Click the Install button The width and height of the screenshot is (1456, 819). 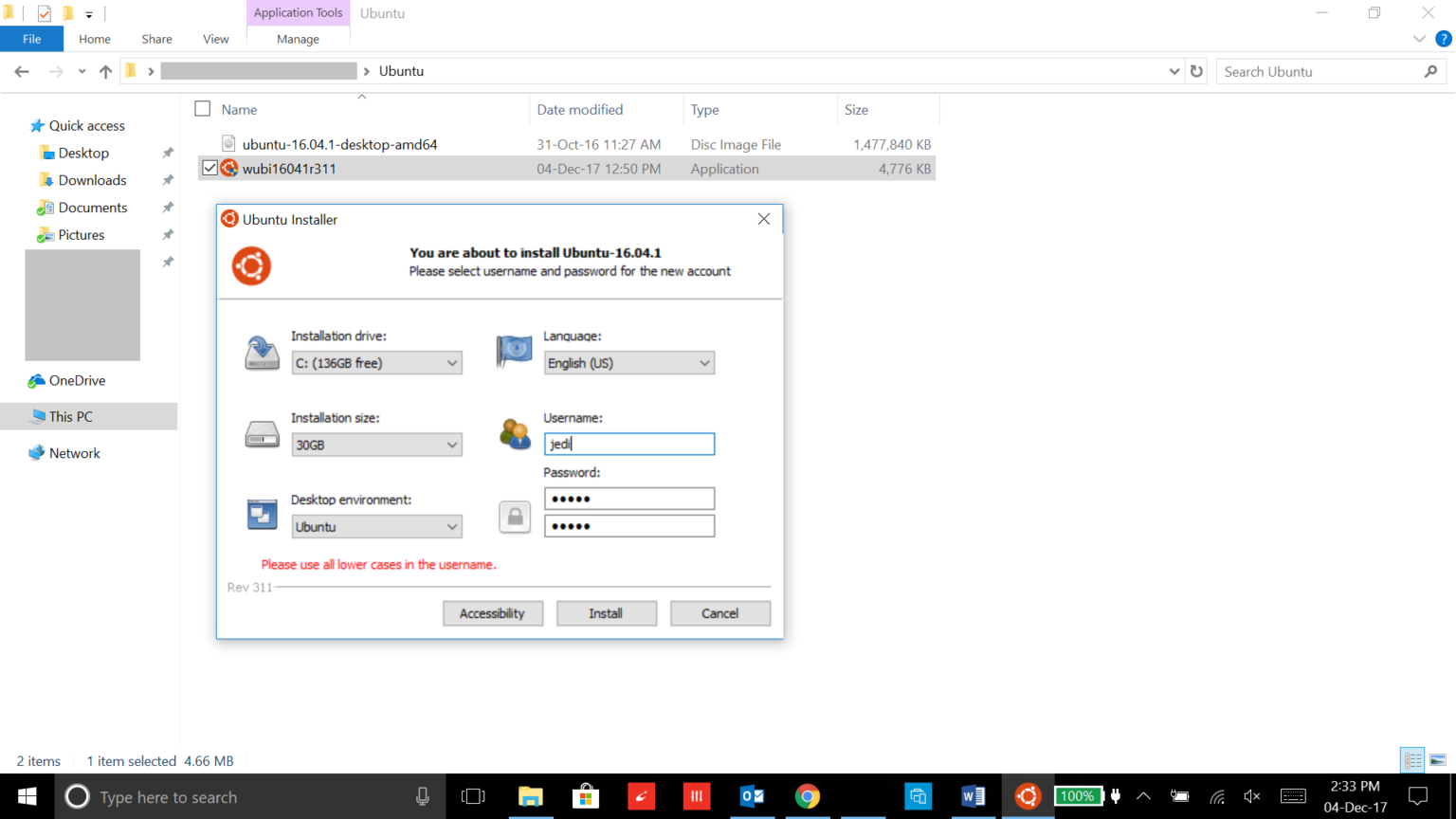coord(607,613)
